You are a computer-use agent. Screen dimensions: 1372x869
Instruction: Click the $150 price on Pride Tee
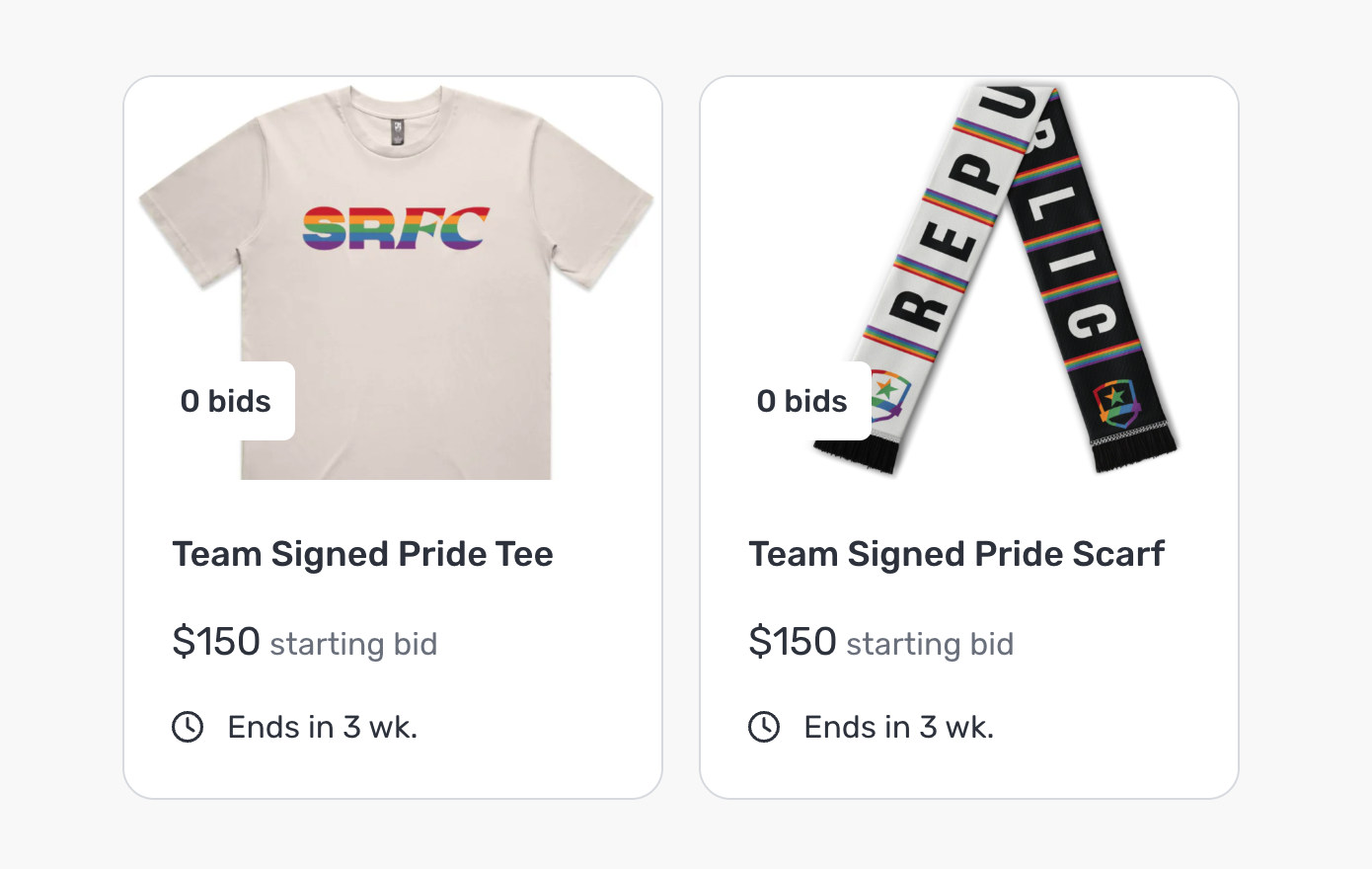tap(216, 642)
